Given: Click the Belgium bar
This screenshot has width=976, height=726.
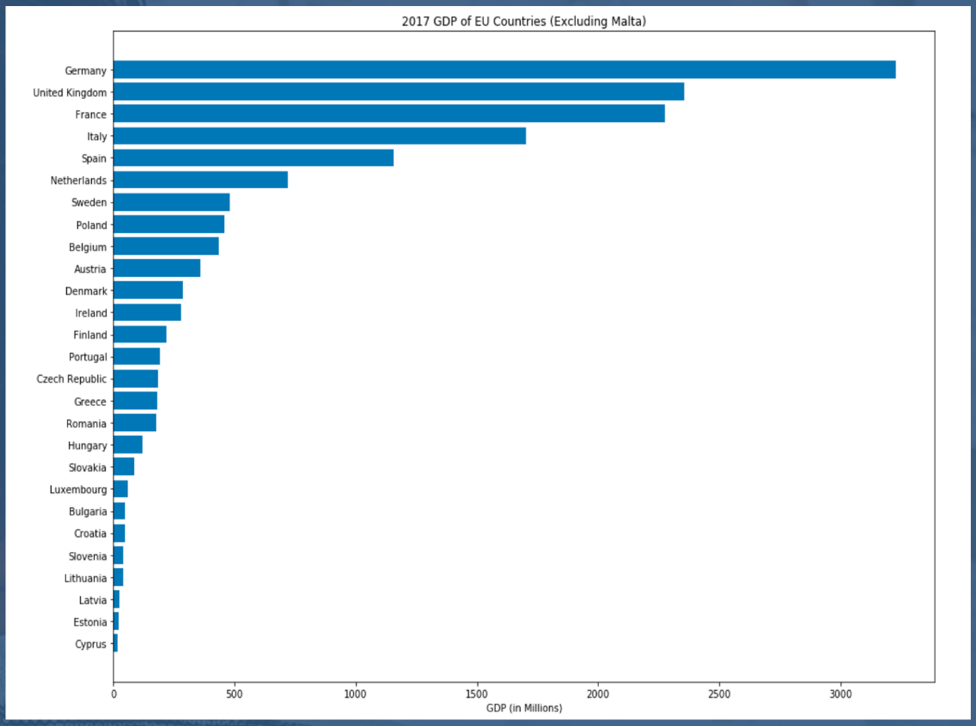Looking at the screenshot, I should click(x=166, y=247).
